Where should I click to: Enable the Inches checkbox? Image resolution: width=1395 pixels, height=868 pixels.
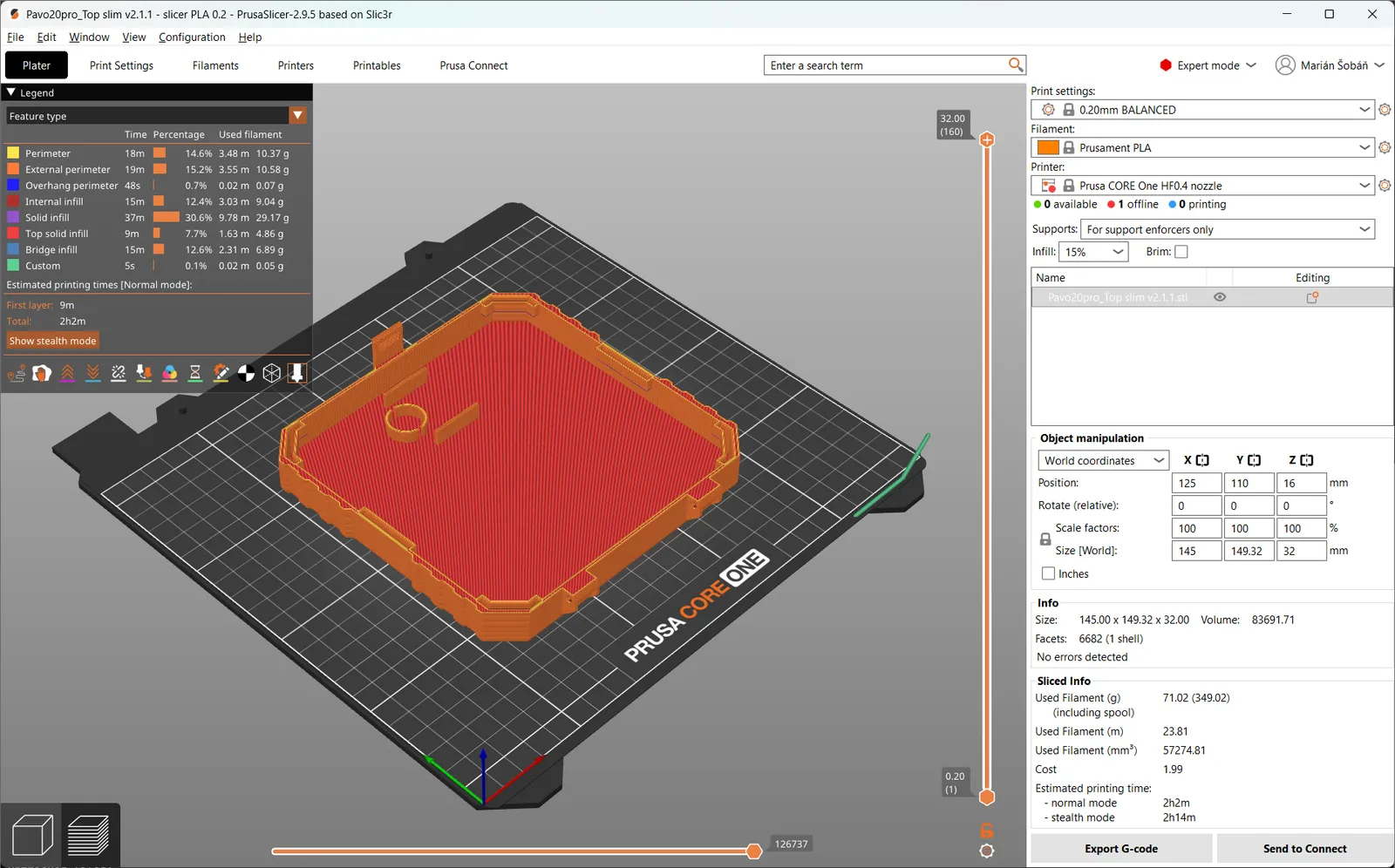[1048, 573]
